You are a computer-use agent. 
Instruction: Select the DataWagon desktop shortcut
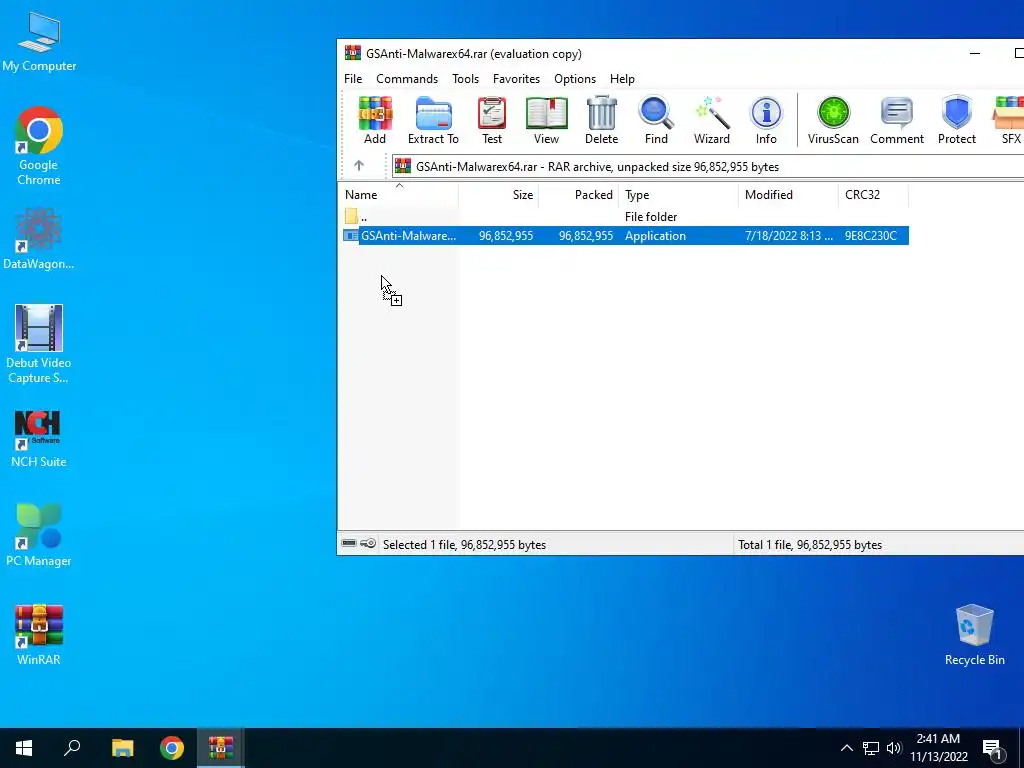click(39, 239)
